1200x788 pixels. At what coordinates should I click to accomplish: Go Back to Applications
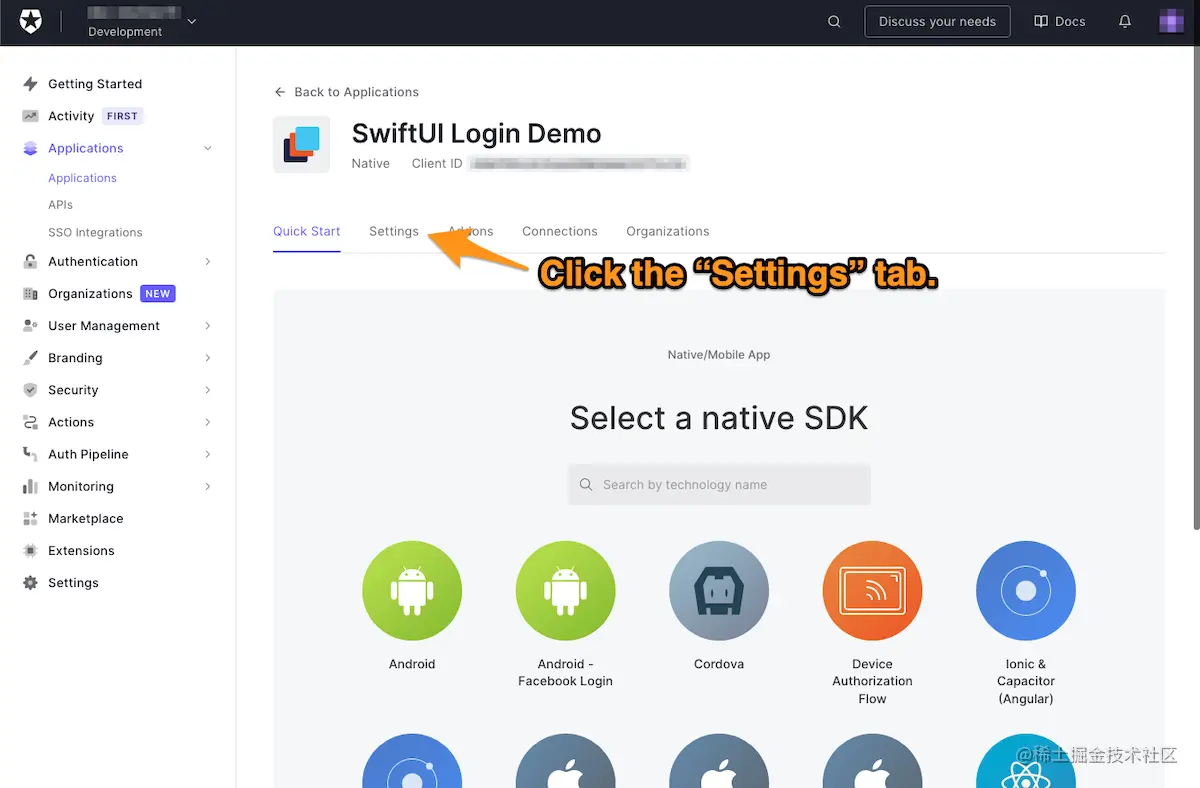[x=346, y=92]
